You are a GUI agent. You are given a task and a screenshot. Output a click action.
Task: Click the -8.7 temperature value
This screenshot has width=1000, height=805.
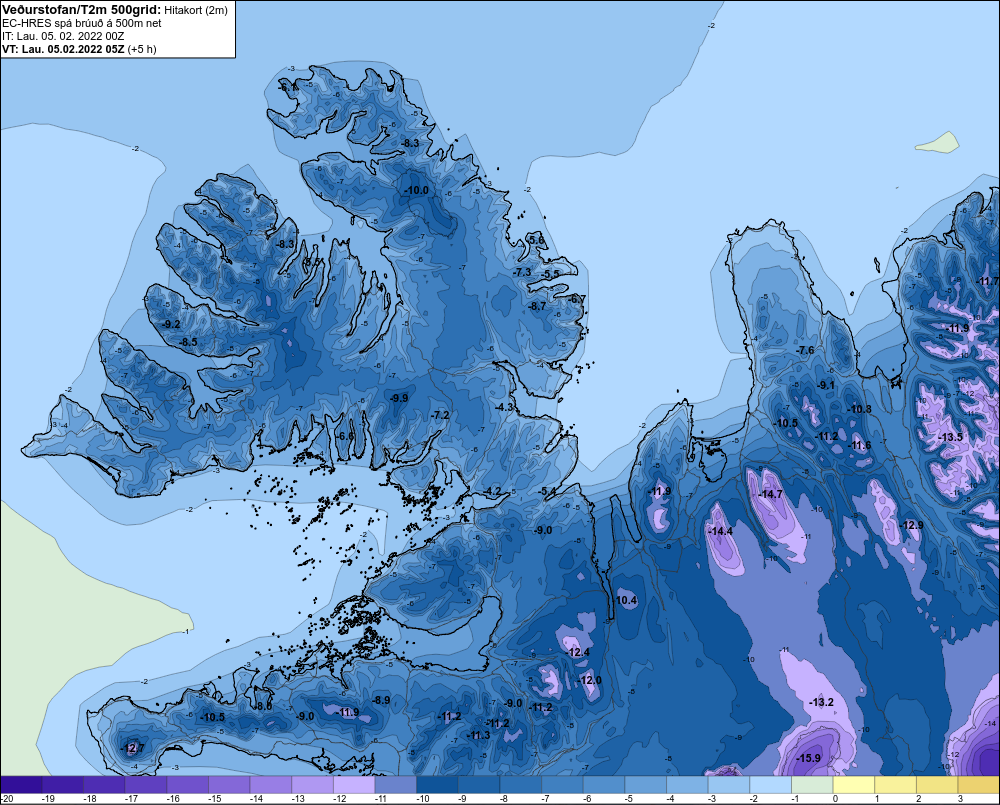(538, 306)
